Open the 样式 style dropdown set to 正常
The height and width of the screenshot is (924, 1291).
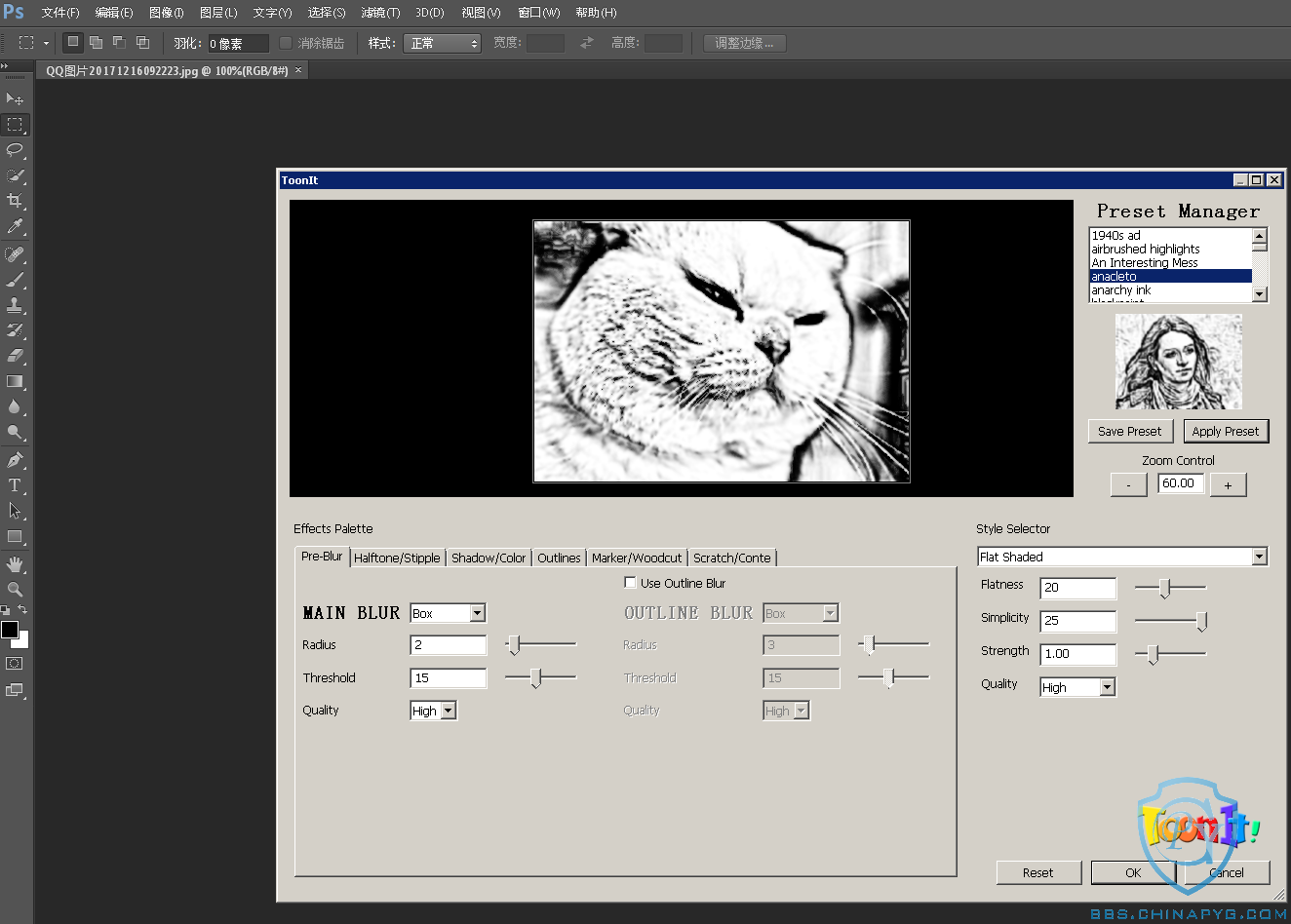tap(442, 43)
